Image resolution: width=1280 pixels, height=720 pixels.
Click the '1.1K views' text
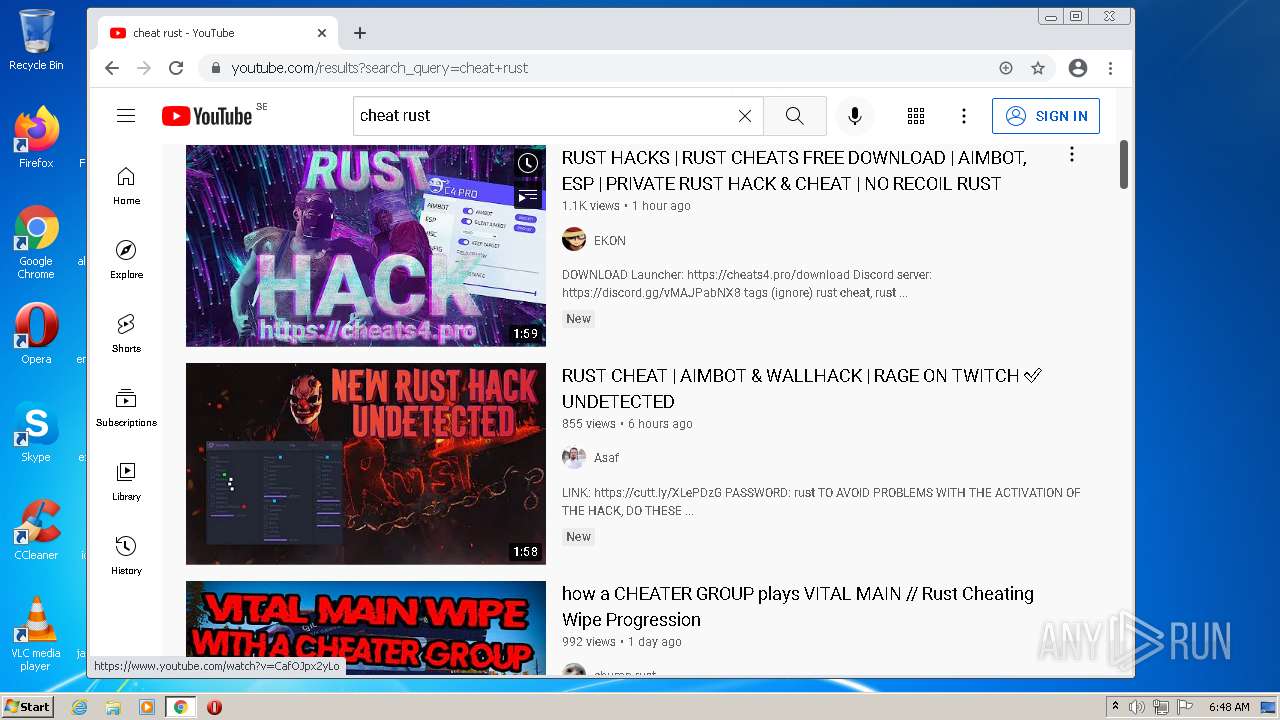pyautogui.click(x=591, y=206)
